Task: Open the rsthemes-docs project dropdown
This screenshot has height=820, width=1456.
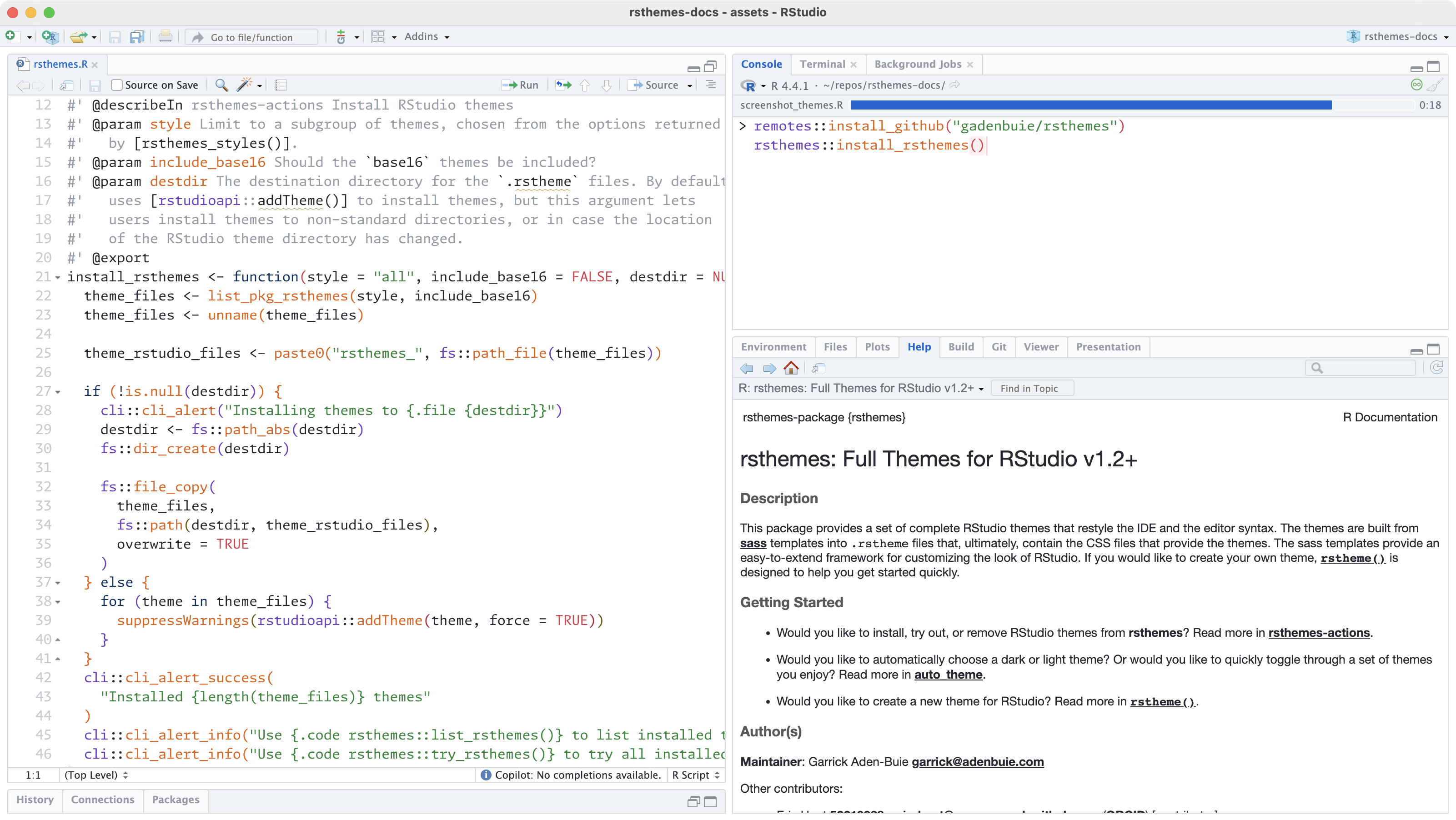Action: (1400, 37)
